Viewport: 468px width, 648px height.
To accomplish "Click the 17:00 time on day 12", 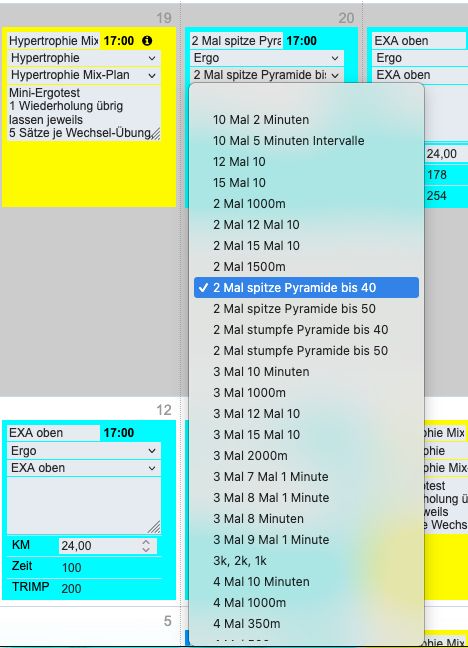I will (119, 433).
